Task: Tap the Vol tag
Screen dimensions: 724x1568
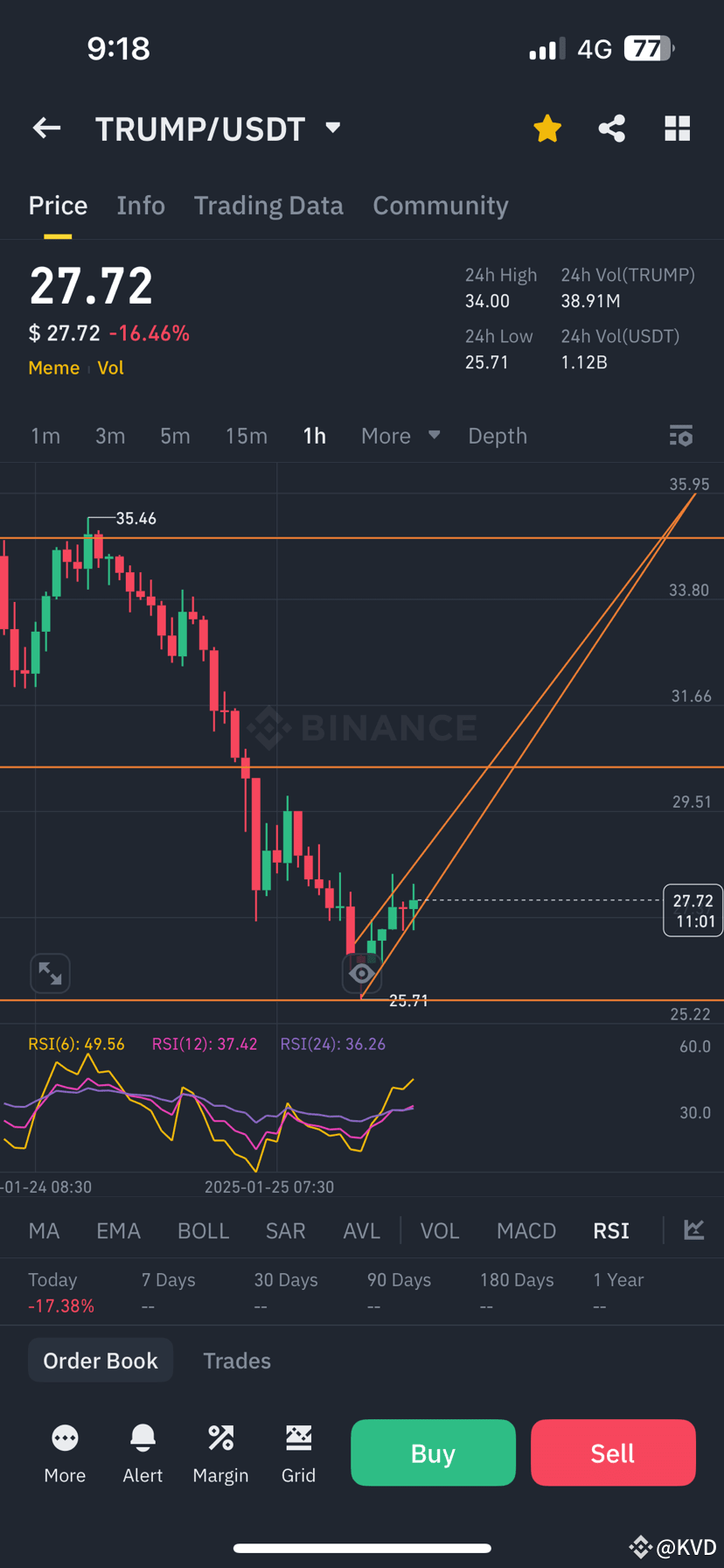Action: (110, 367)
